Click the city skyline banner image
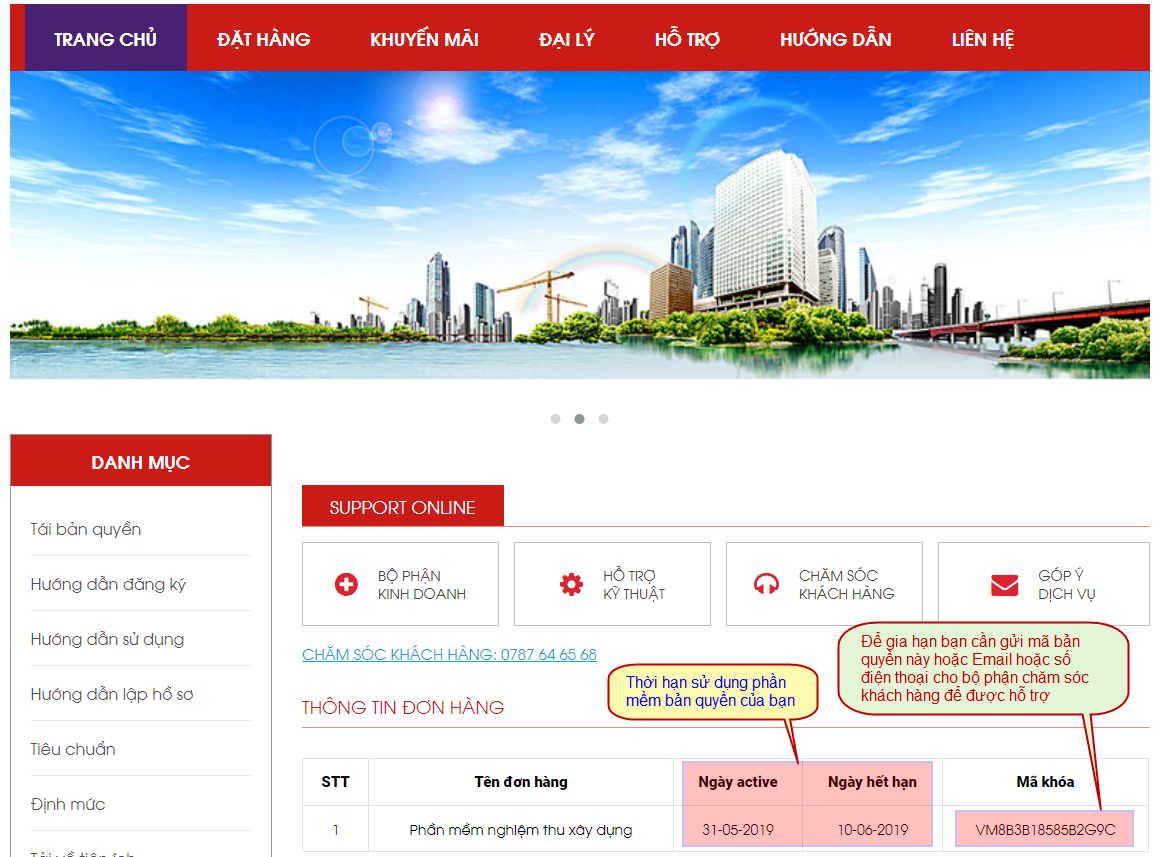Image resolution: width=1156 pixels, height=857 pixels. (x=579, y=225)
